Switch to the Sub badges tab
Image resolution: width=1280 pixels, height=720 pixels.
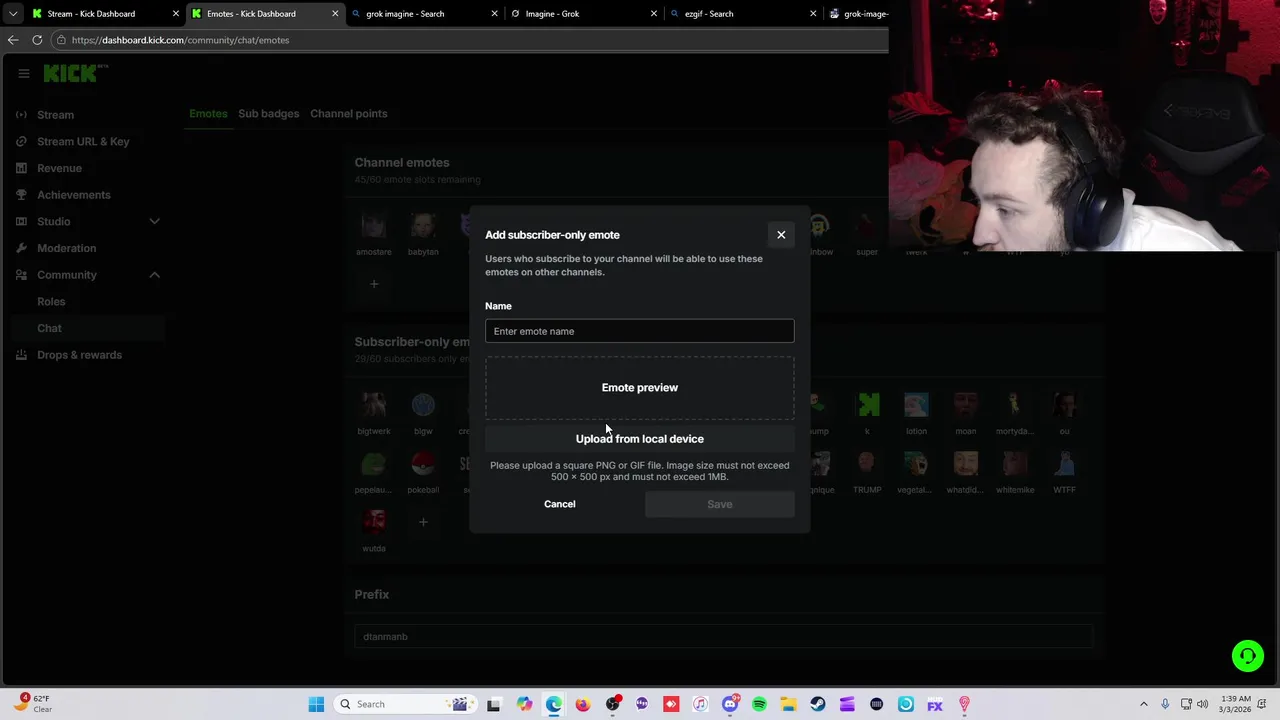coord(268,113)
